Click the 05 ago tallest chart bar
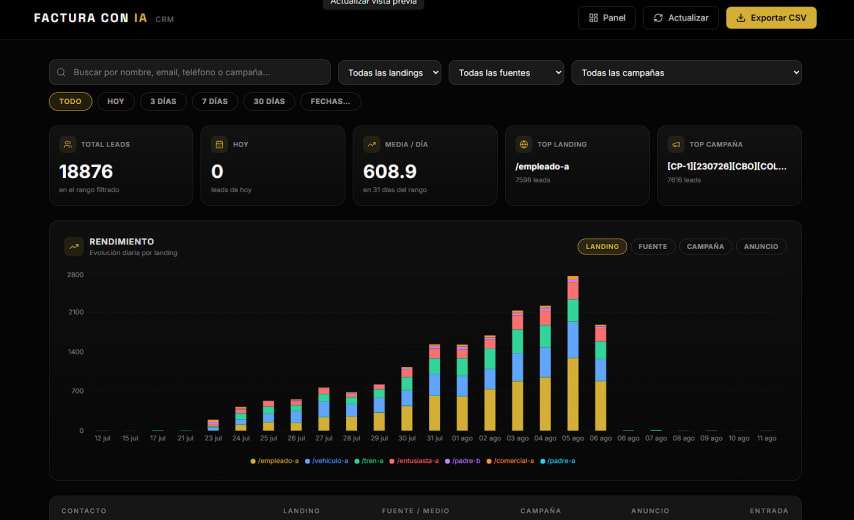Screen dimensions: 854x520 coord(573,353)
